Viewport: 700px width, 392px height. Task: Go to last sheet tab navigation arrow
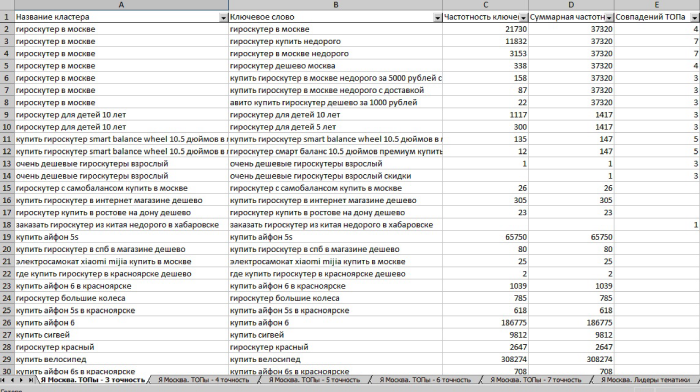[30, 380]
